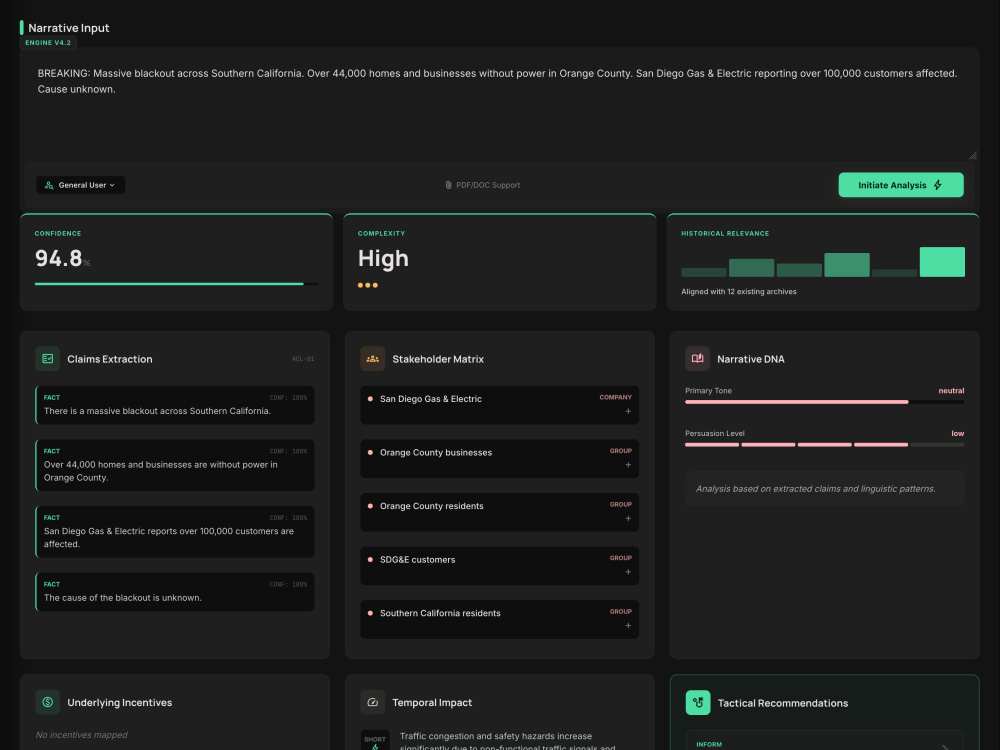
Task: Click the Persuasion Level segmented bar
Action: (x=824, y=445)
